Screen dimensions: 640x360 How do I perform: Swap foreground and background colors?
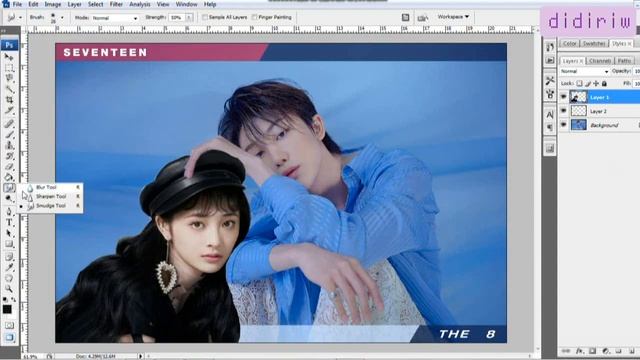pos(13,300)
